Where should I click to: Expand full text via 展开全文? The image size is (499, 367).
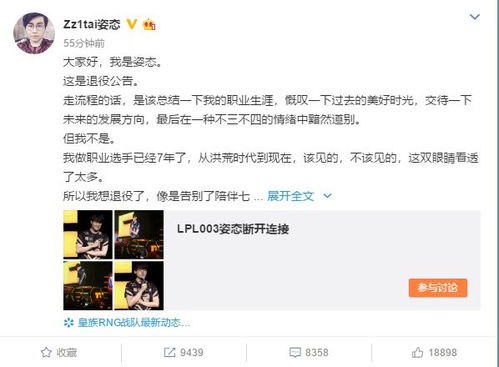click(x=290, y=196)
